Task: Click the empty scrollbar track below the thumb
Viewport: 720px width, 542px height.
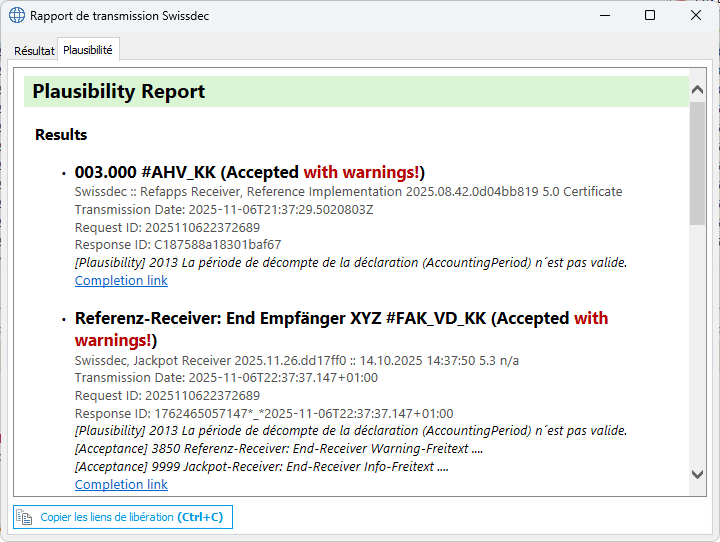Action: tap(697, 350)
